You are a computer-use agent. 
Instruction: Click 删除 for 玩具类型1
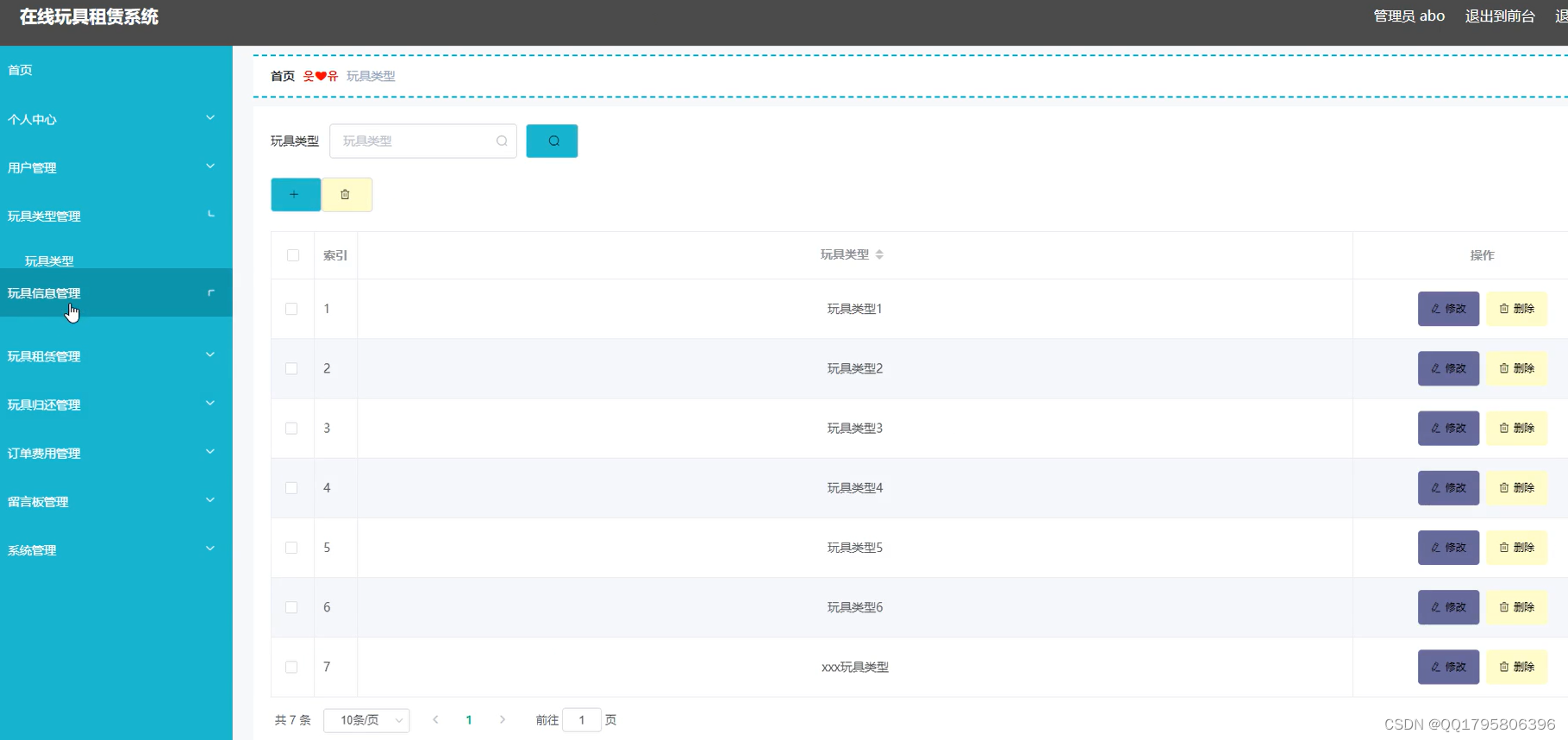pos(1516,309)
